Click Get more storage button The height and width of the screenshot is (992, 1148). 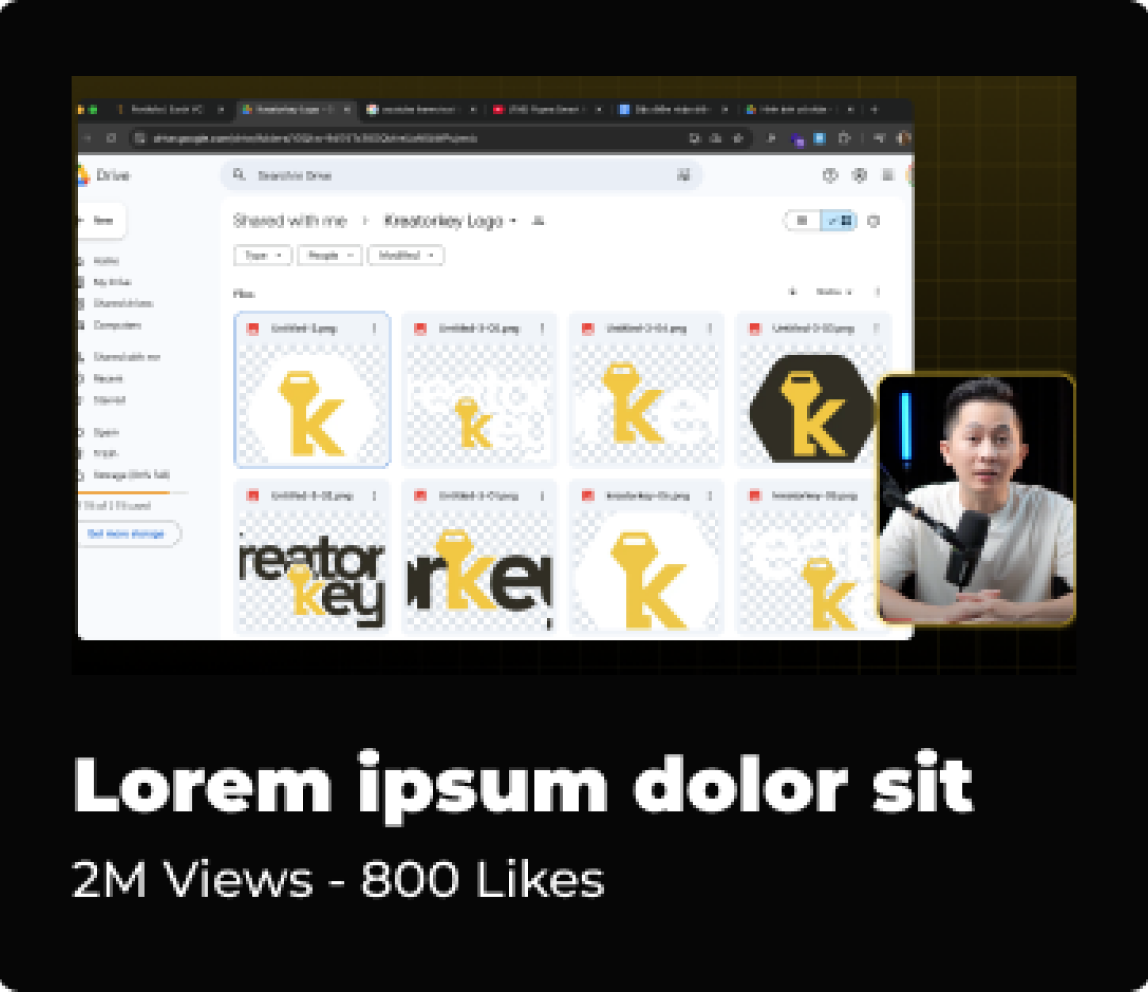coord(129,533)
